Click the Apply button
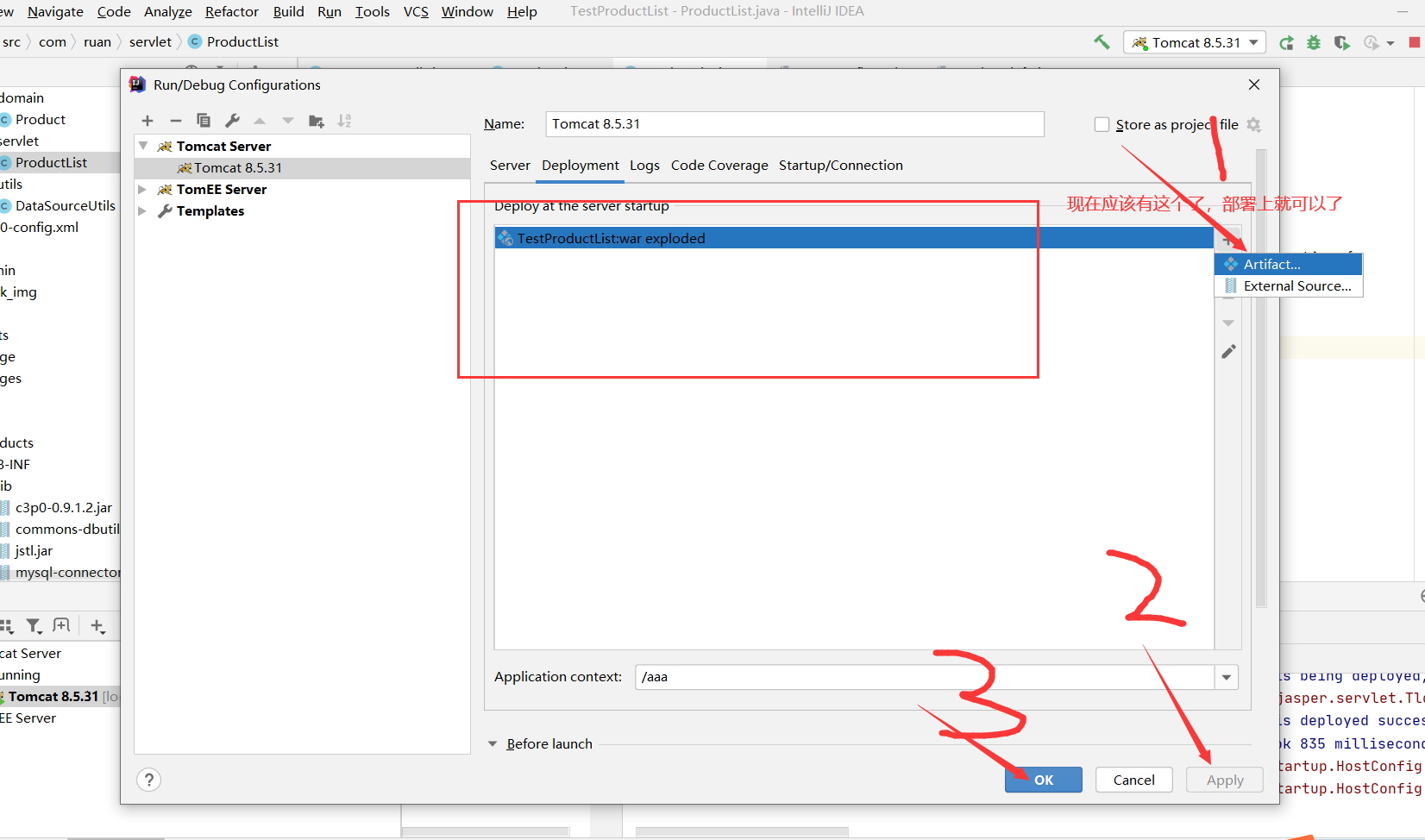 (x=1225, y=780)
